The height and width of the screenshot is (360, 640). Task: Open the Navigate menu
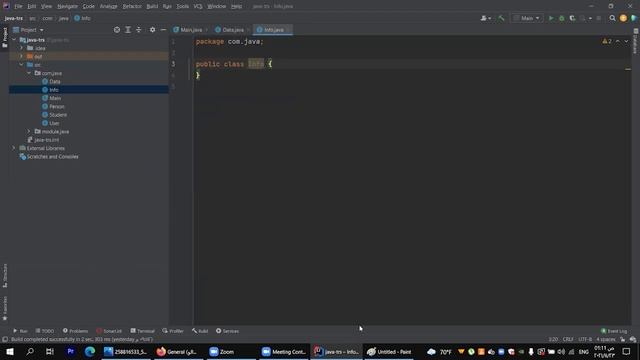tap(67, 7)
